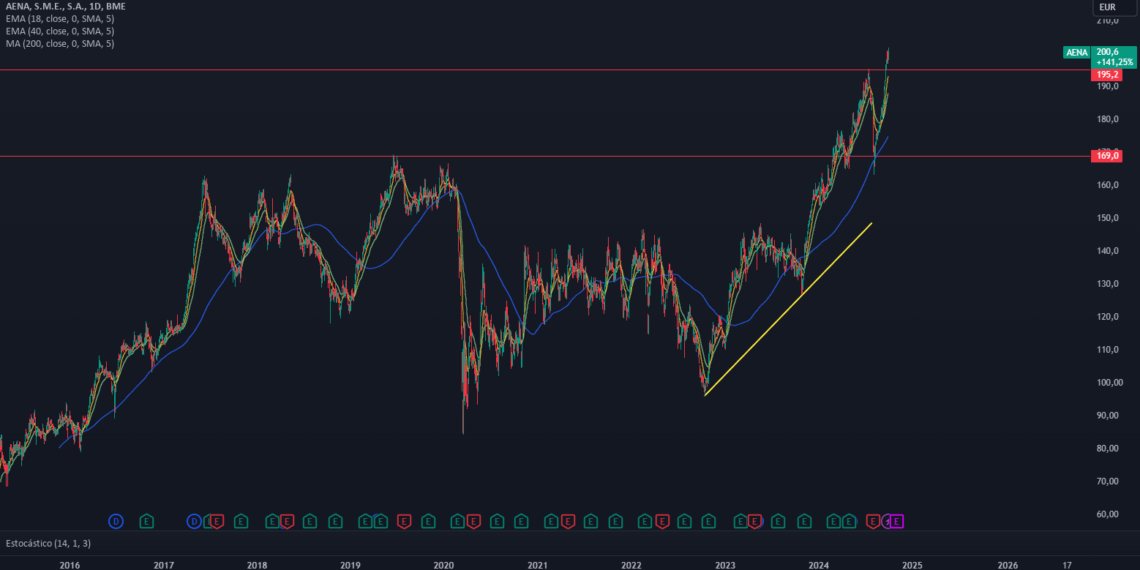1140x570 pixels.
Task: Open the red earnings marker in 2023
Action: click(755, 521)
